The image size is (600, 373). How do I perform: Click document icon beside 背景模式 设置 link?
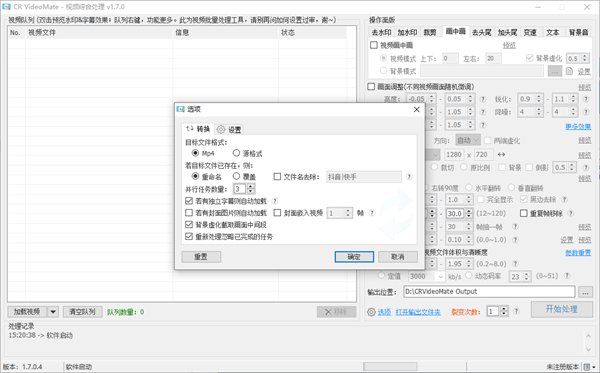tap(569, 71)
